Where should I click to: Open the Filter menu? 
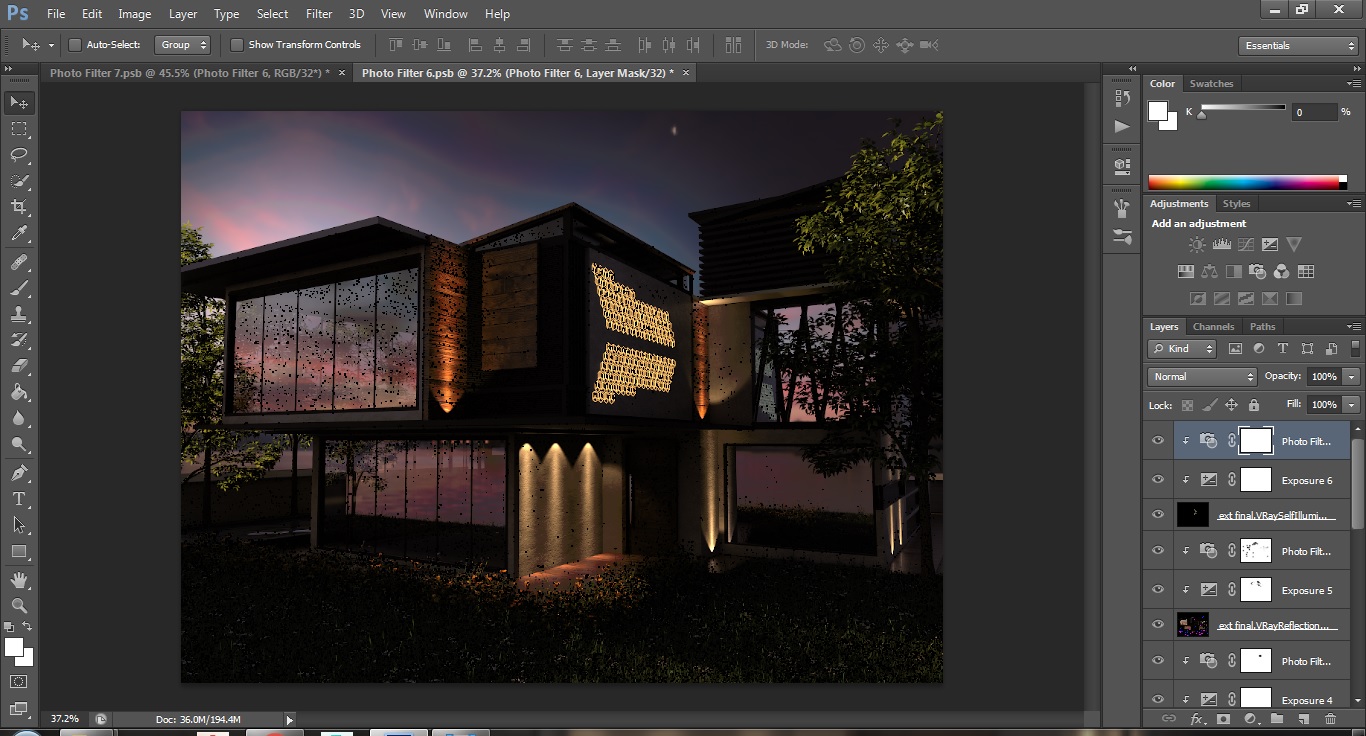(x=319, y=14)
